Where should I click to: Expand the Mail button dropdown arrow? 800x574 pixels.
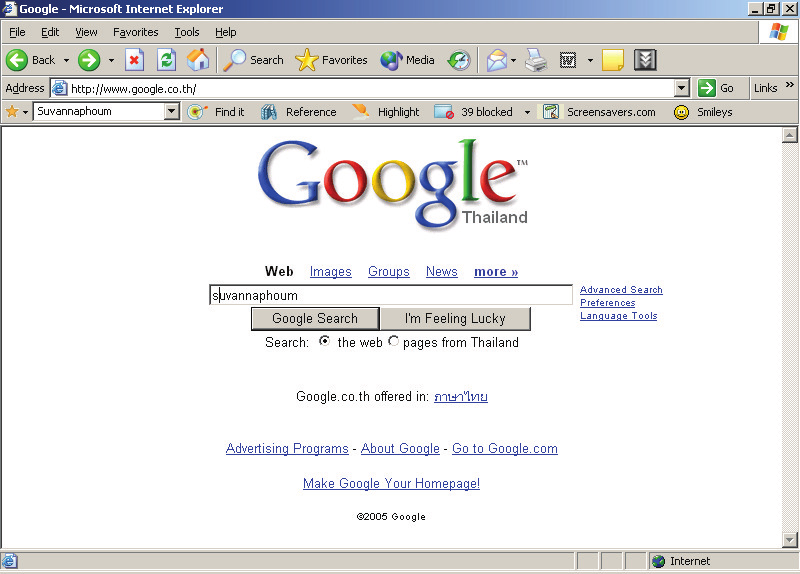513,60
